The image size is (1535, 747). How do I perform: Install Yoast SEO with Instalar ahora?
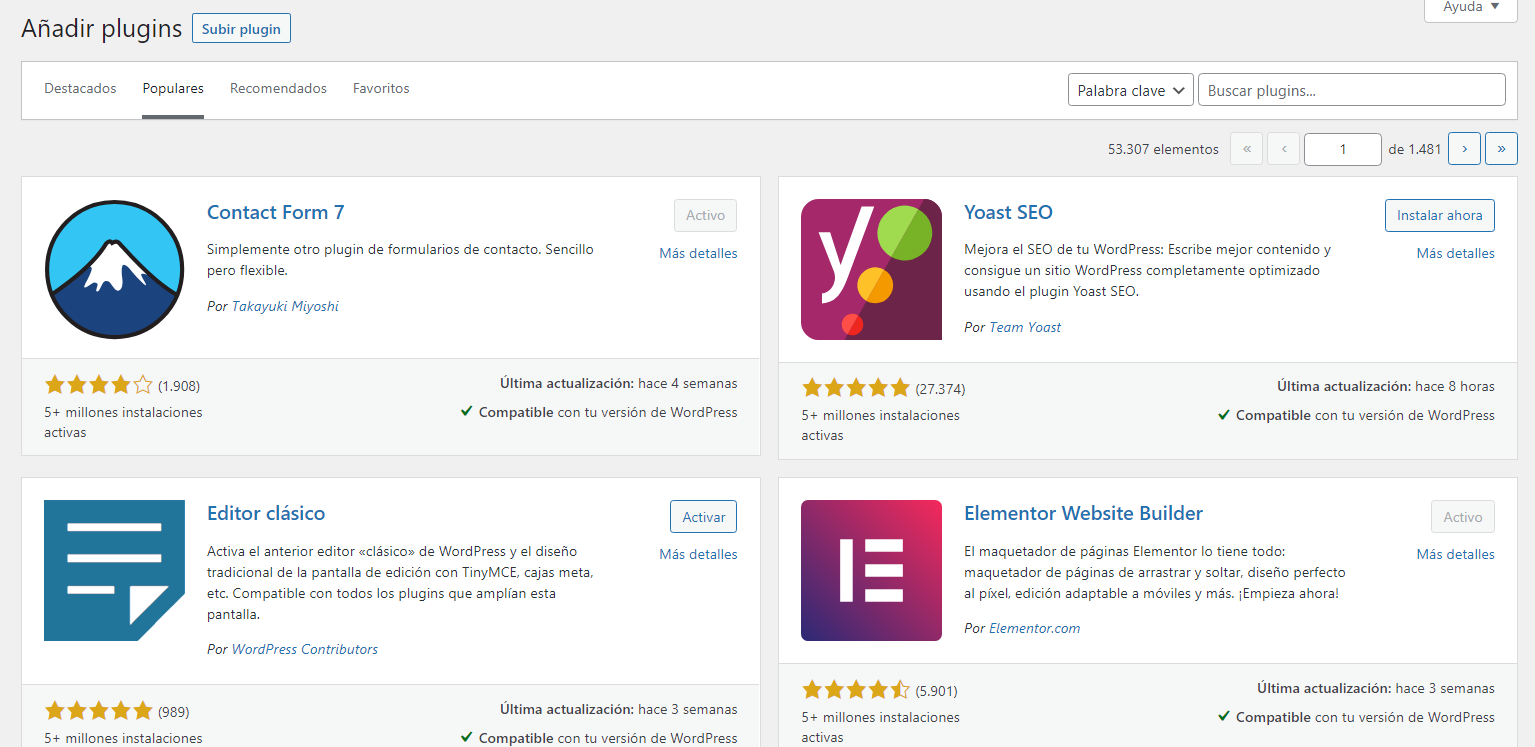(x=1439, y=215)
